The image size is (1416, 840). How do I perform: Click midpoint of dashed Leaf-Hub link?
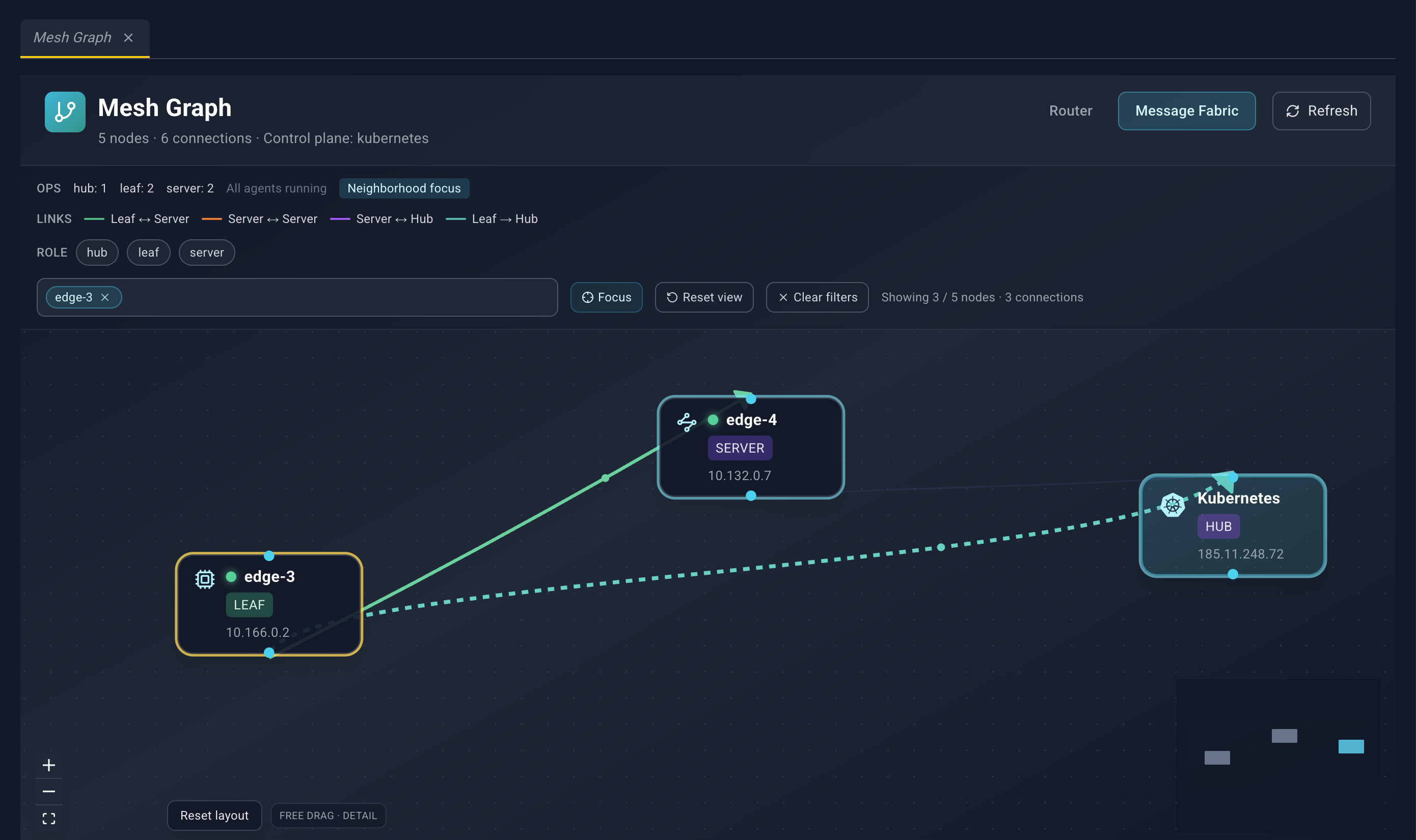coord(940,547)
